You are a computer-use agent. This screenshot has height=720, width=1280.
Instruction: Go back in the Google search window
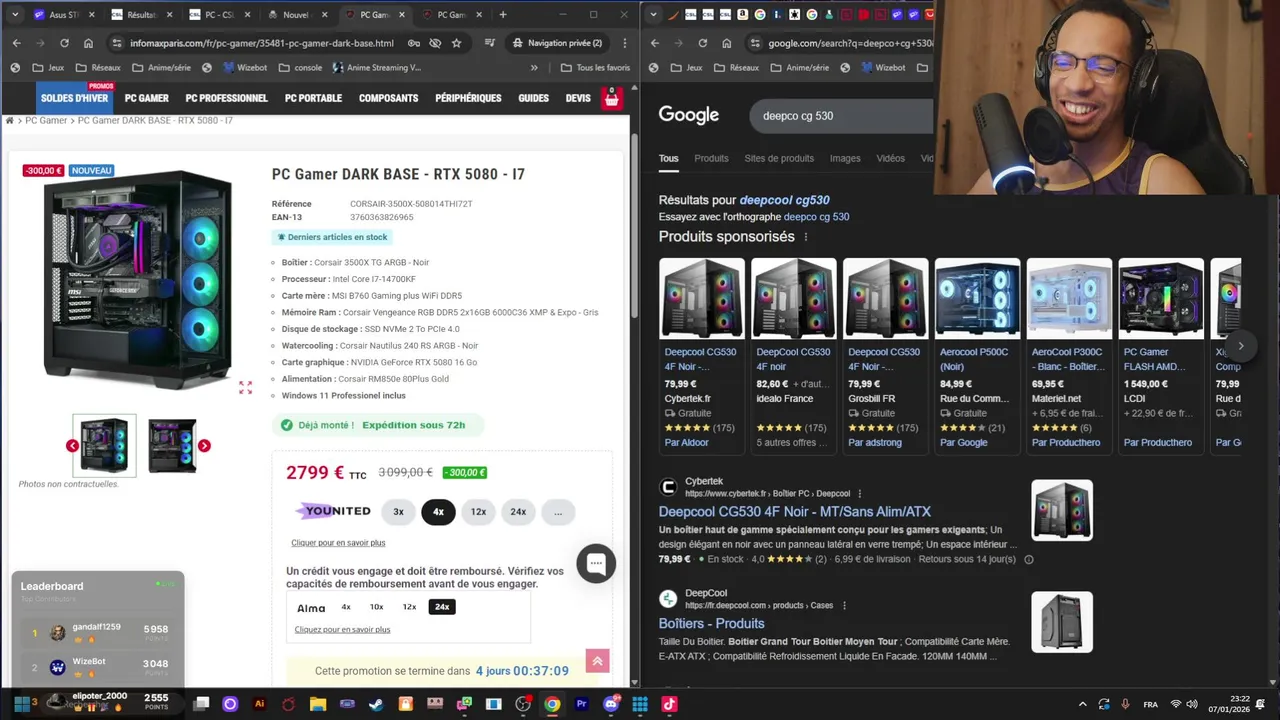(x=655, y=43)
